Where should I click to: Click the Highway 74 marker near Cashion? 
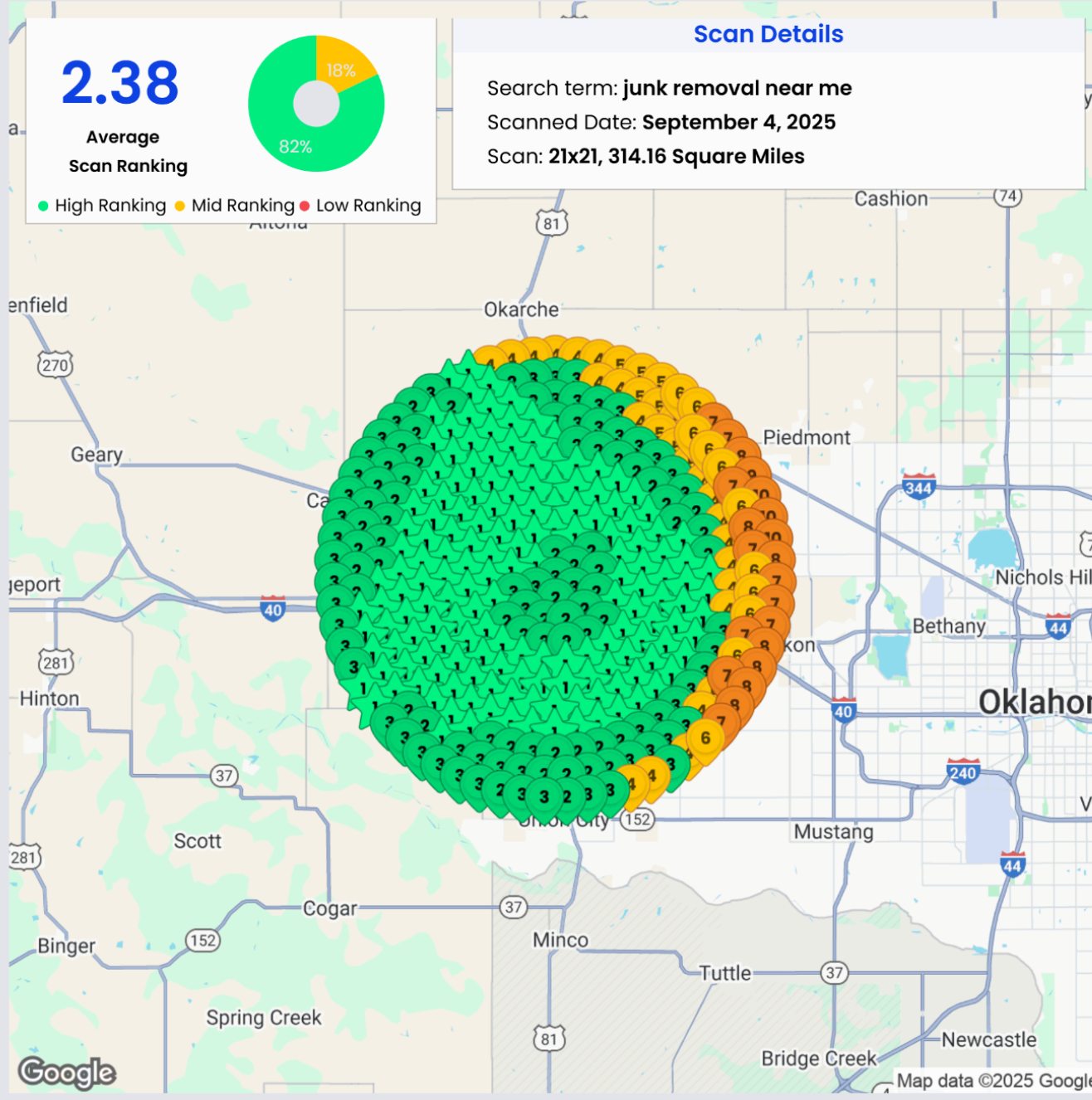click(1007, 197)
